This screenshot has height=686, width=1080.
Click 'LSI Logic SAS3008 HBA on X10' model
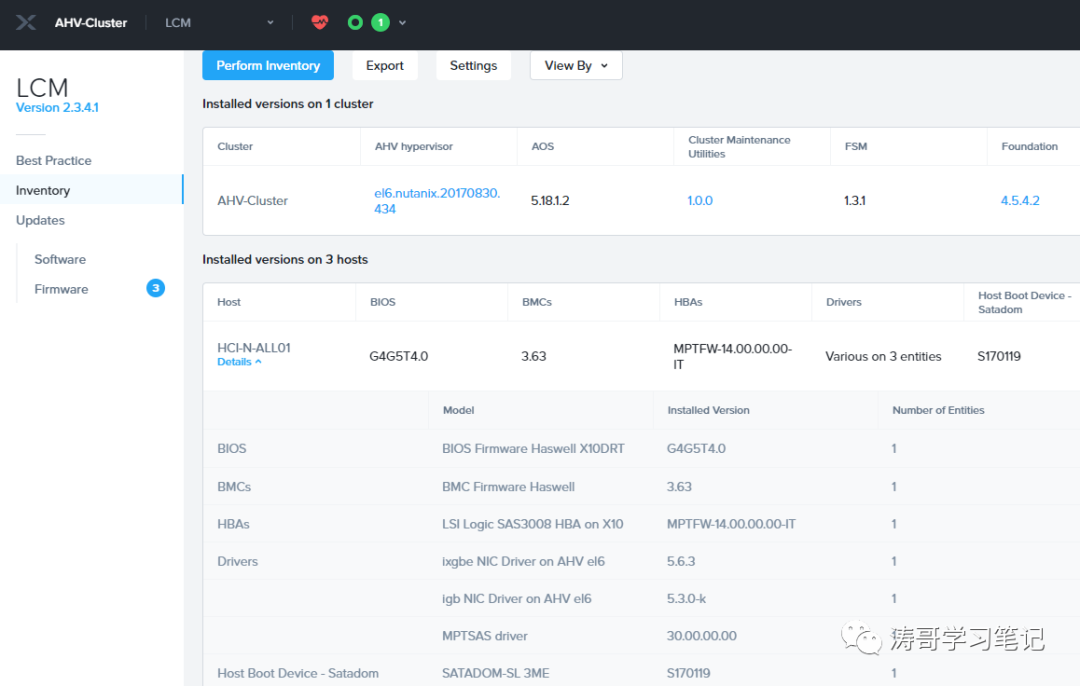point(532,524)
